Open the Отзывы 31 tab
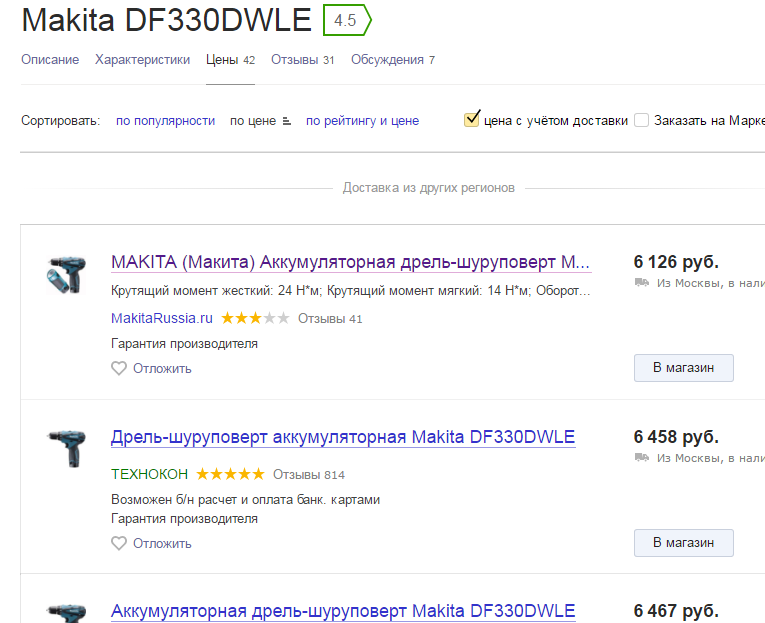 pos(302,60)
